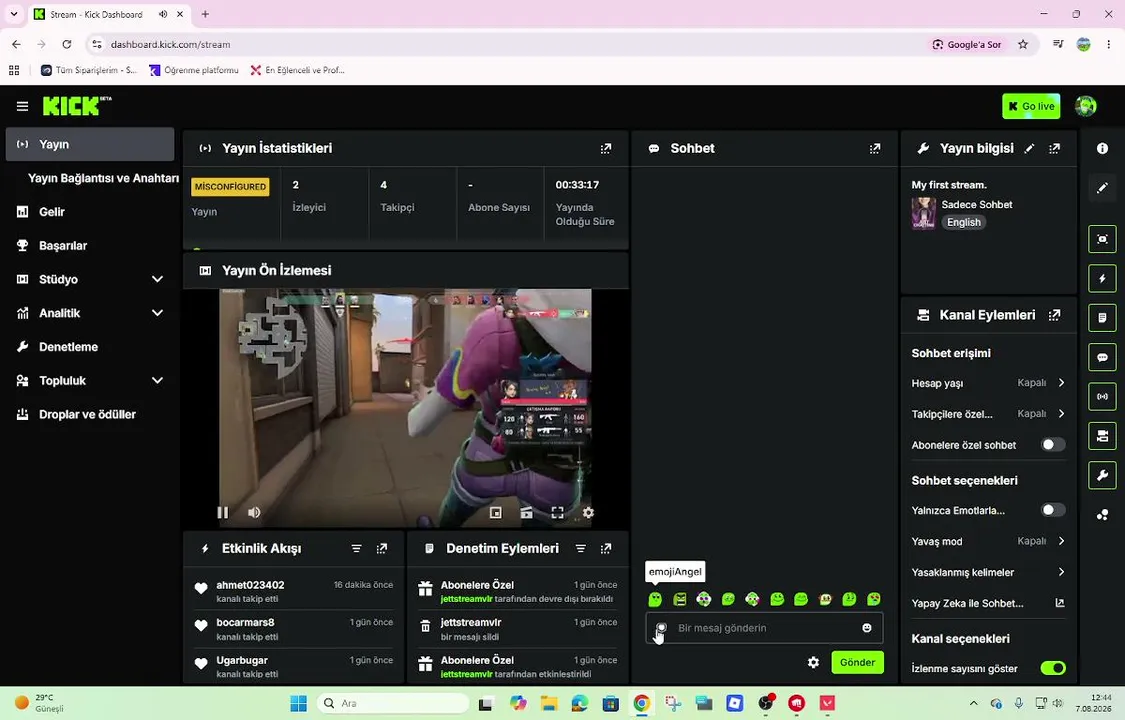The width and height of the screenshot is (1125, 720).
Task: Pop out the Yayın İstatistikleri panel
Action: (x=606, y=148)
